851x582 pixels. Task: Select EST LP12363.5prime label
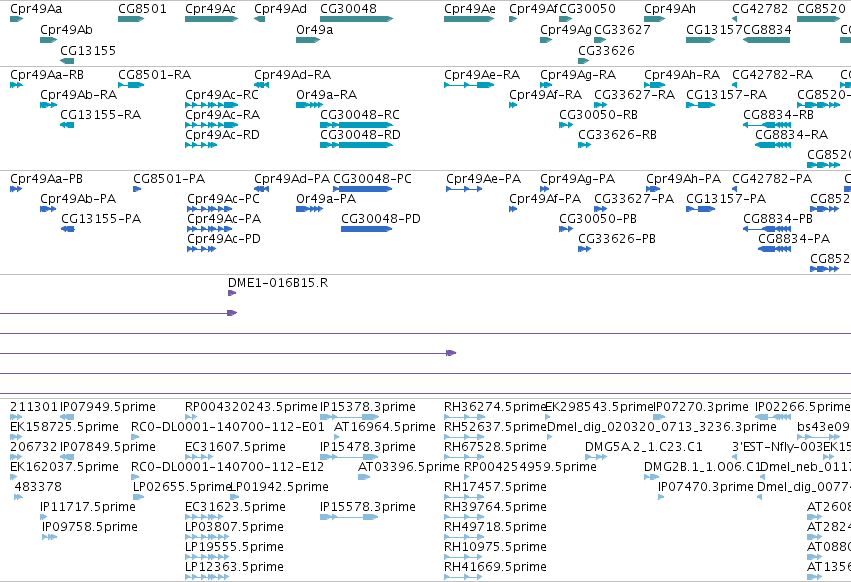click(x=234, y=567)
